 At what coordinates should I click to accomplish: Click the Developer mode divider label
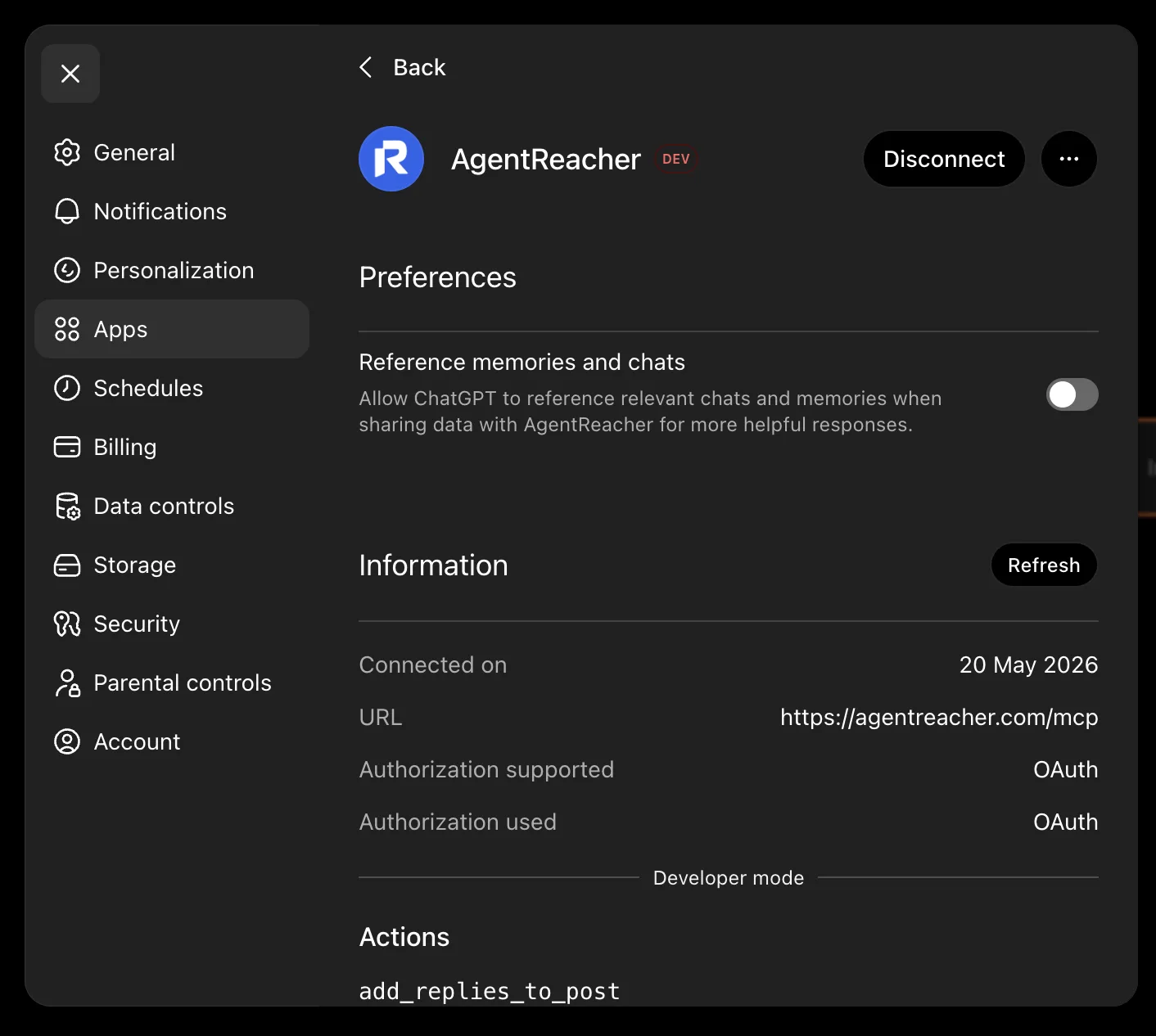coord(729,877)
